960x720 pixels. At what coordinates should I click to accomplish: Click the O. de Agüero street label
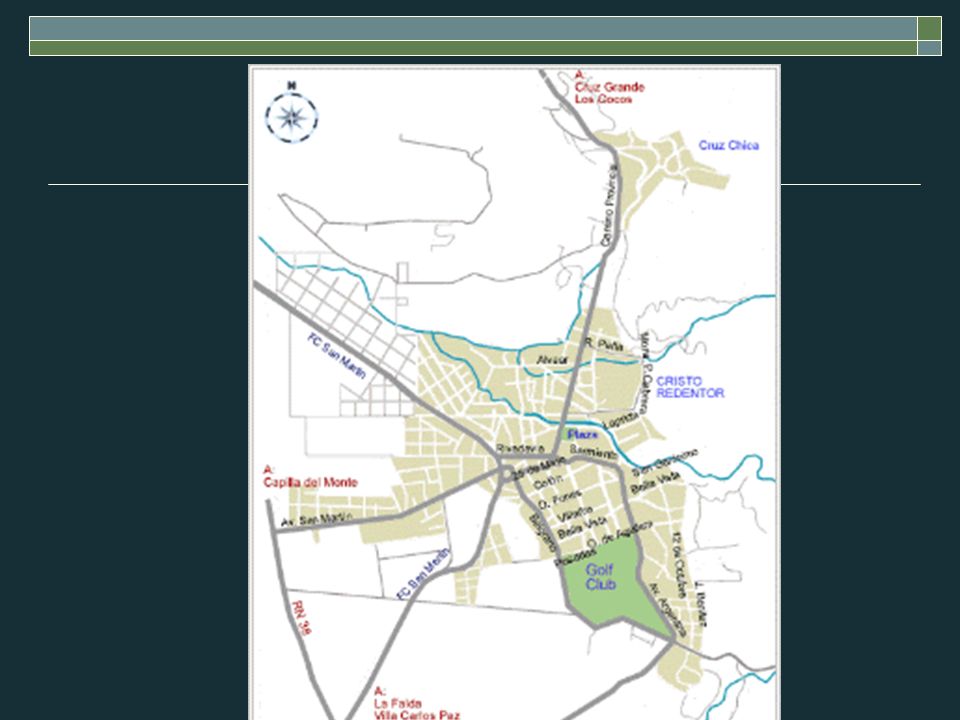click(620, 534)
